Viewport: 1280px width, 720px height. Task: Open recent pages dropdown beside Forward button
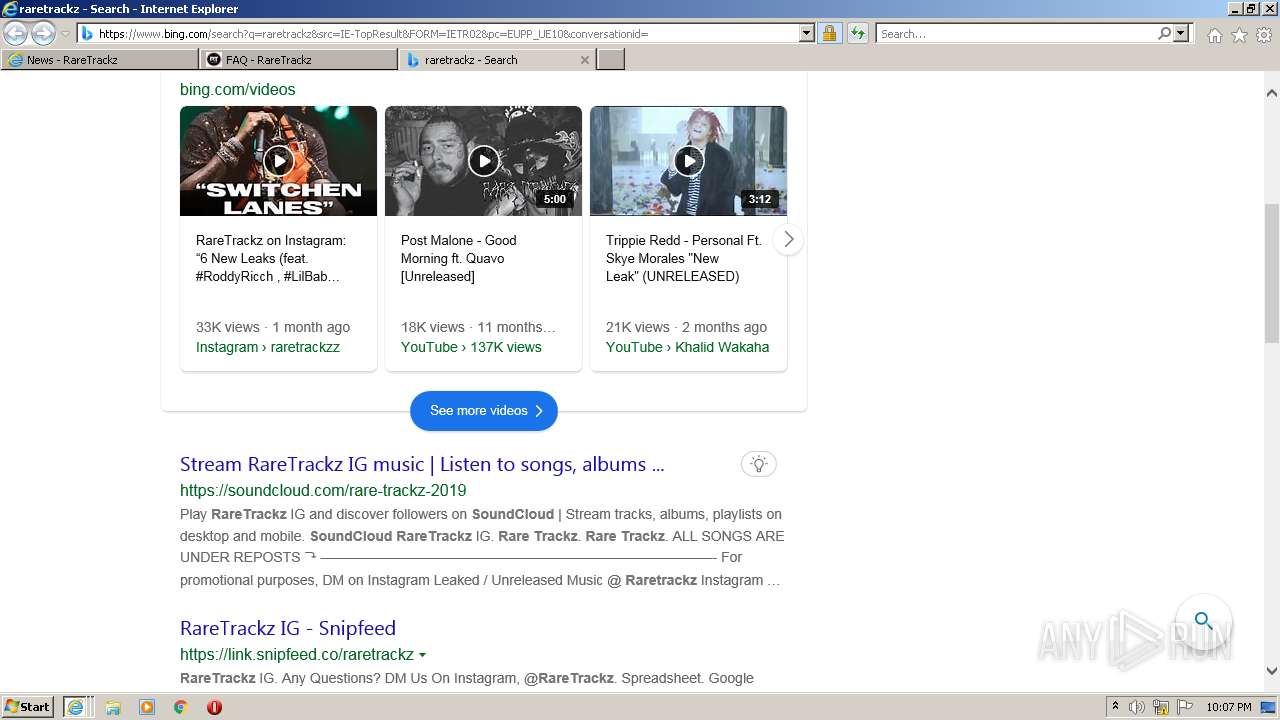pyautogui.click(x=65, y=34)
